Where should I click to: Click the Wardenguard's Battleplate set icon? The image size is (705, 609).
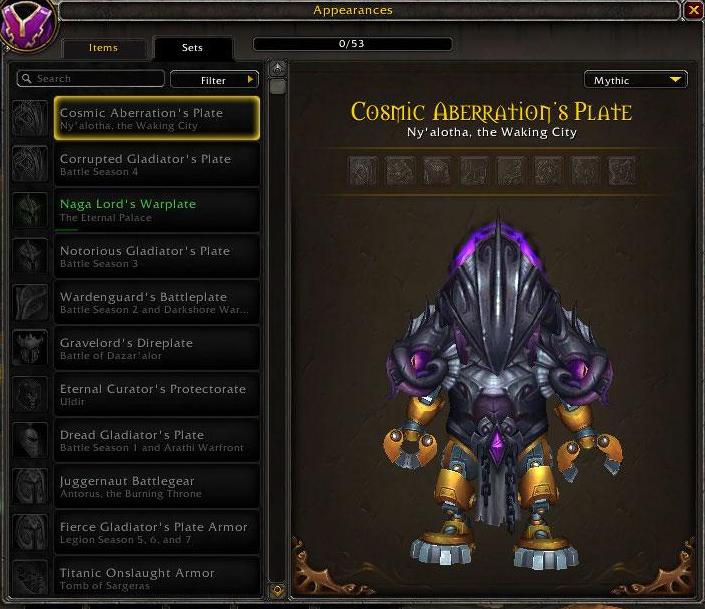point(30,302)
